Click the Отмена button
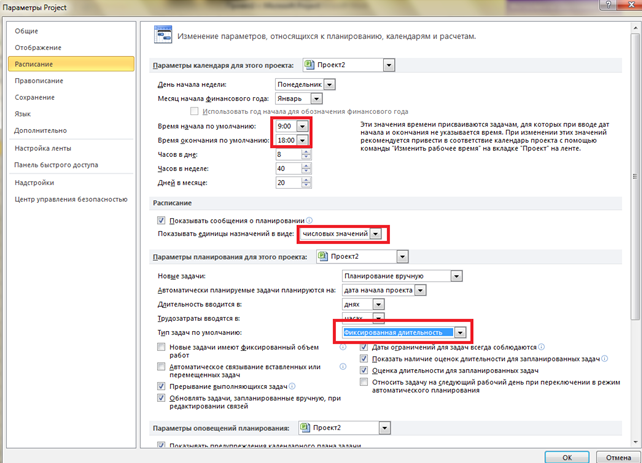 point(618,457)
